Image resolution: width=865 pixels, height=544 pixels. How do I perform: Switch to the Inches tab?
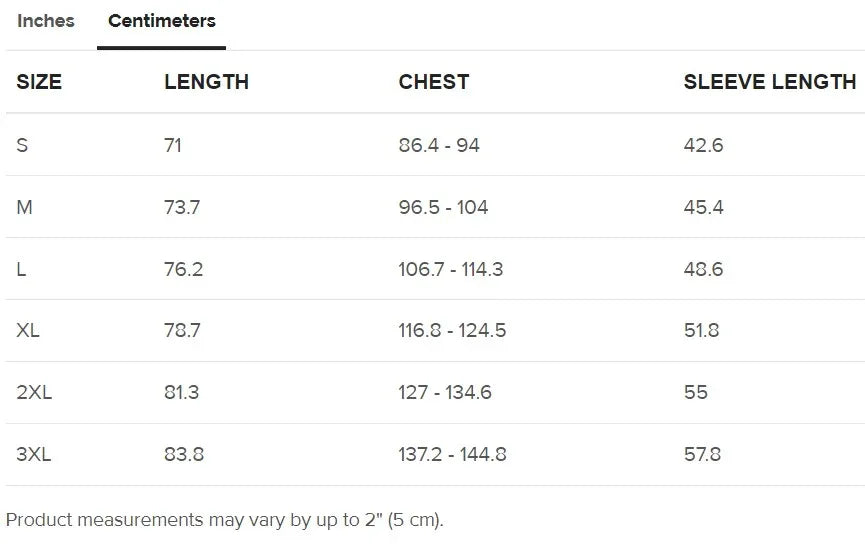[x=46, y=21]
